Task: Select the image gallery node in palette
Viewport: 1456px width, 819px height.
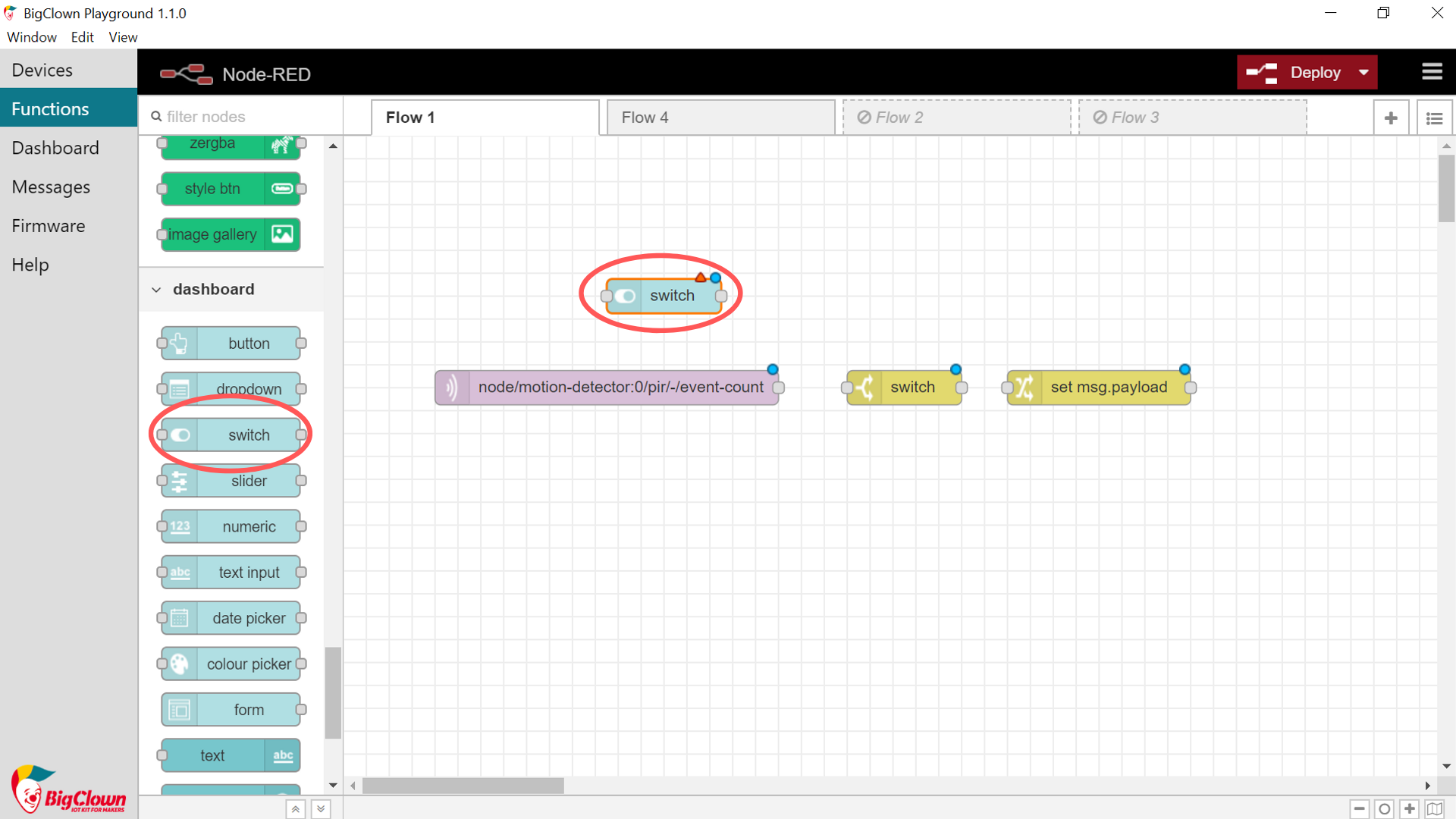Action: (x=231, y=234)
